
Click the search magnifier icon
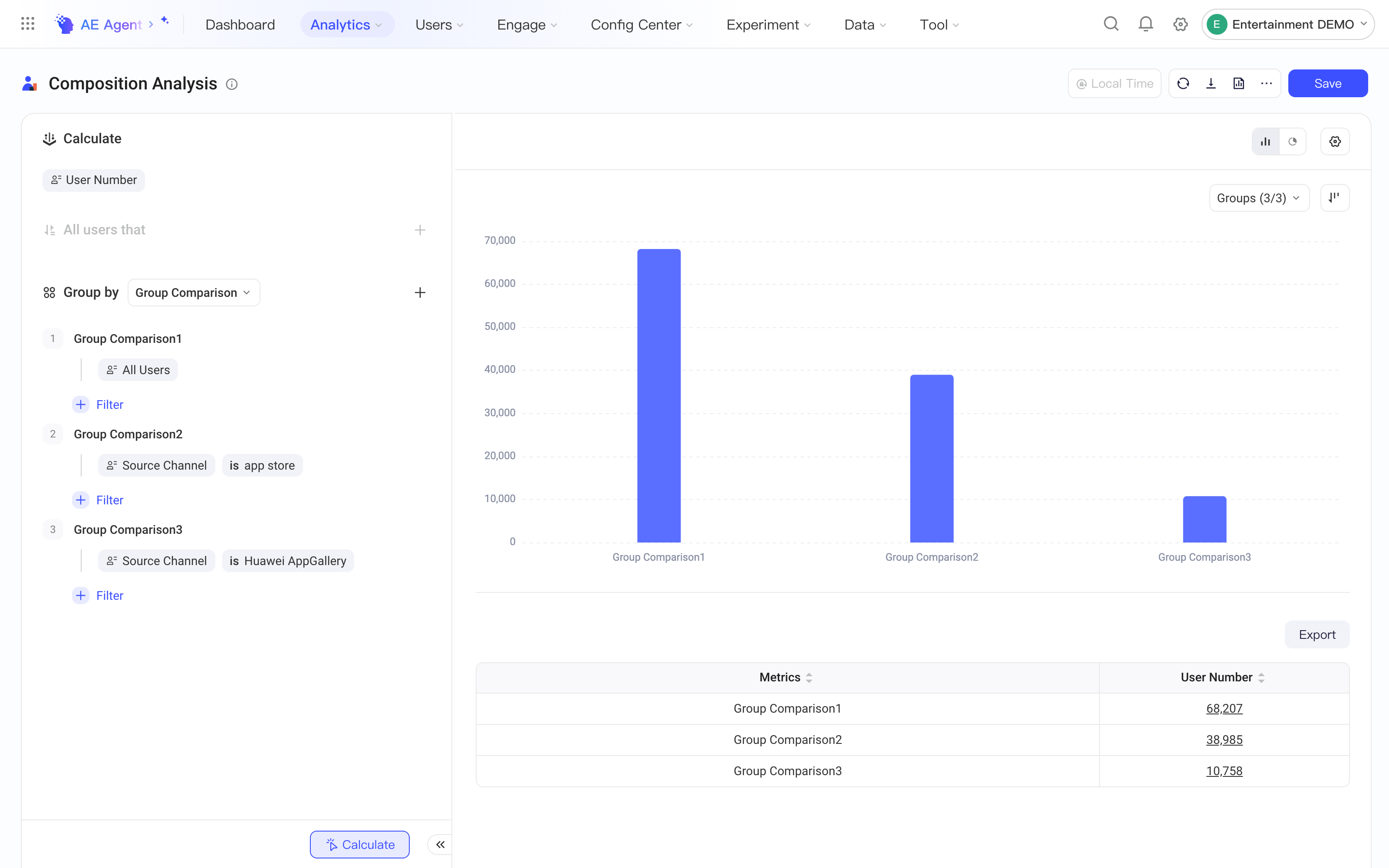click(x=1111, y=24)
